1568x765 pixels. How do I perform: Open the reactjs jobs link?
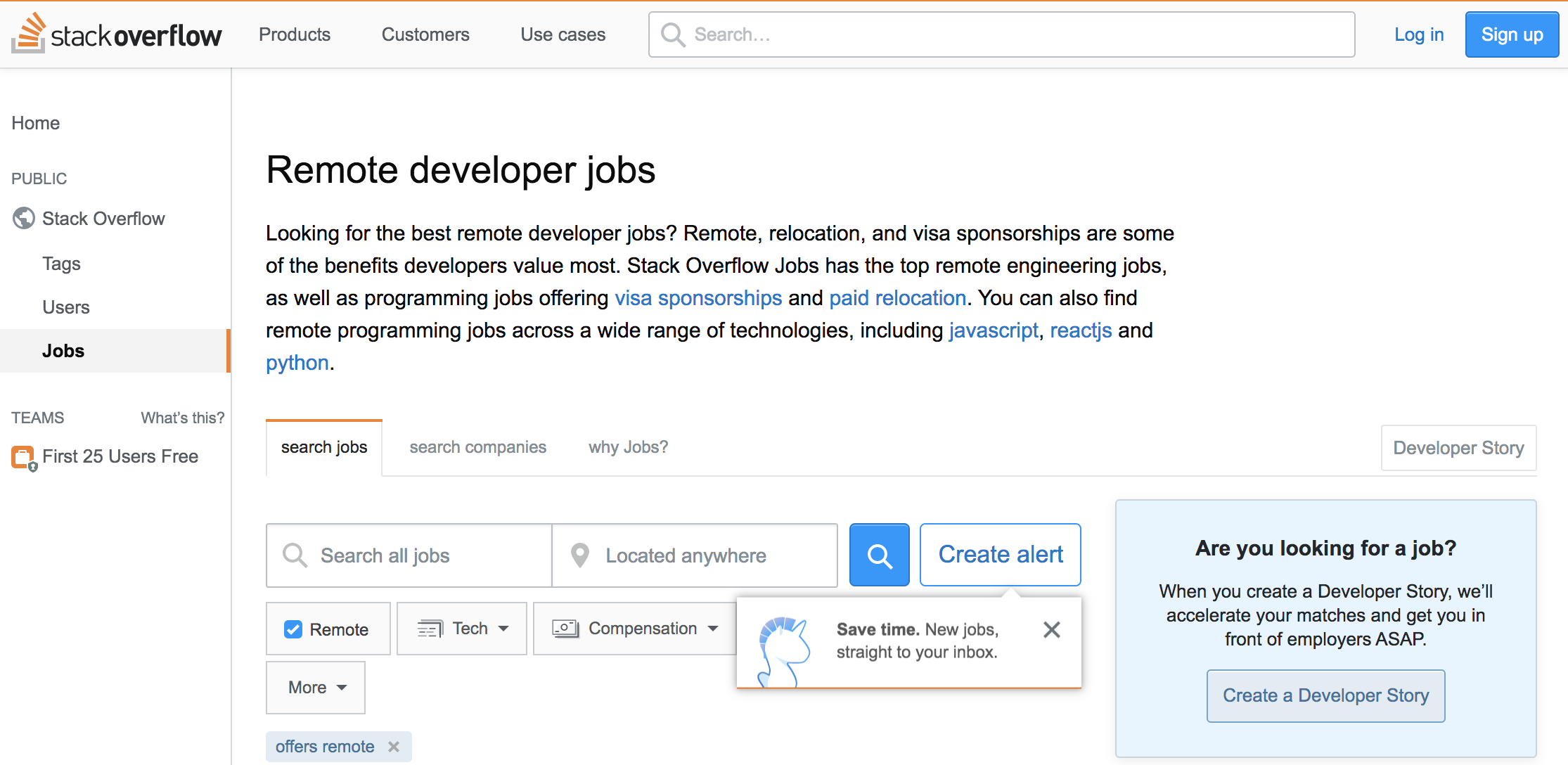click(x=1081, y=330)
